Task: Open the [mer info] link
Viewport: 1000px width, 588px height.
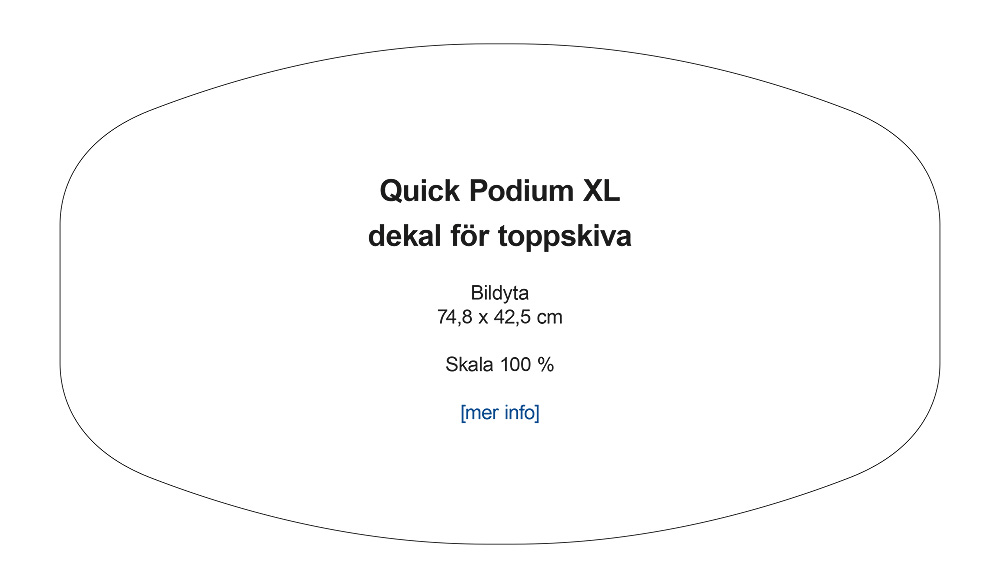Action: (499, 413)
